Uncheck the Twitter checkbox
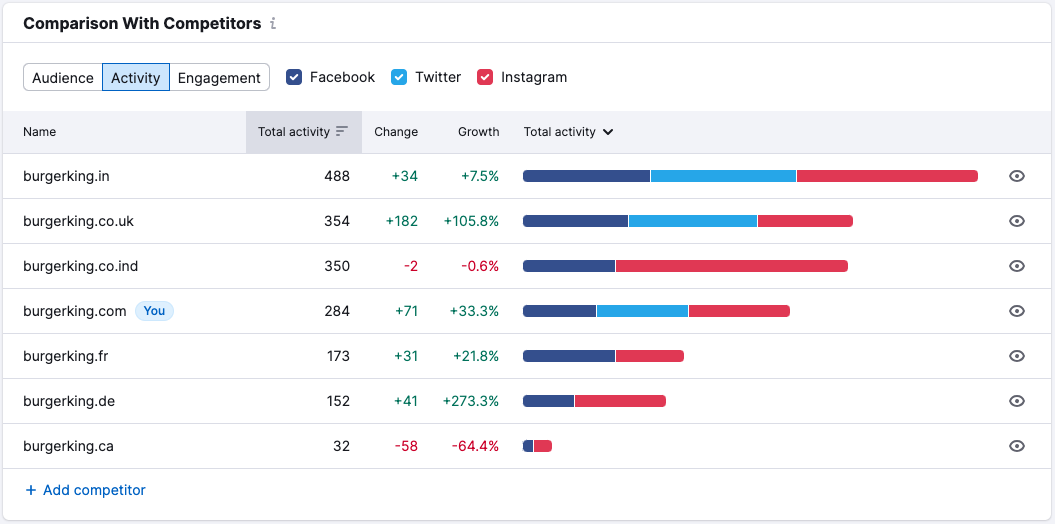Viewport: 1055px width, 524px height. pos(399,77)
